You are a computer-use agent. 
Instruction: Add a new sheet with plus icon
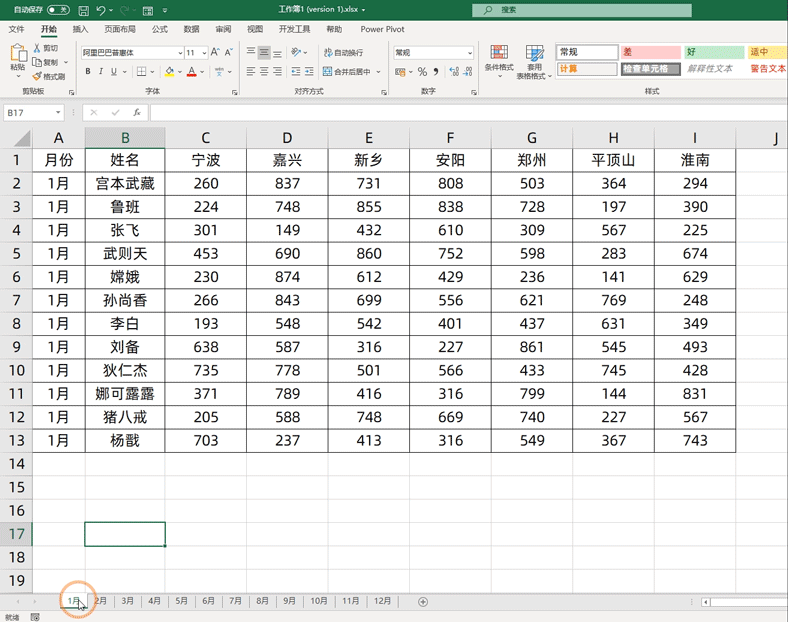(423, 602)
